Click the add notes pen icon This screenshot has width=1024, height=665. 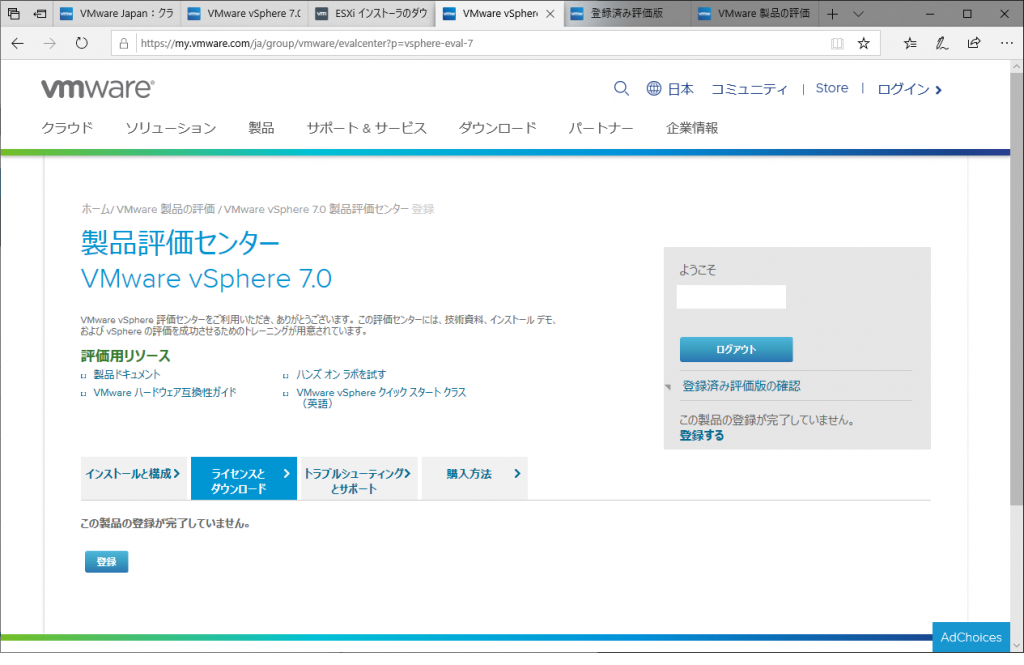coord(942,44)
